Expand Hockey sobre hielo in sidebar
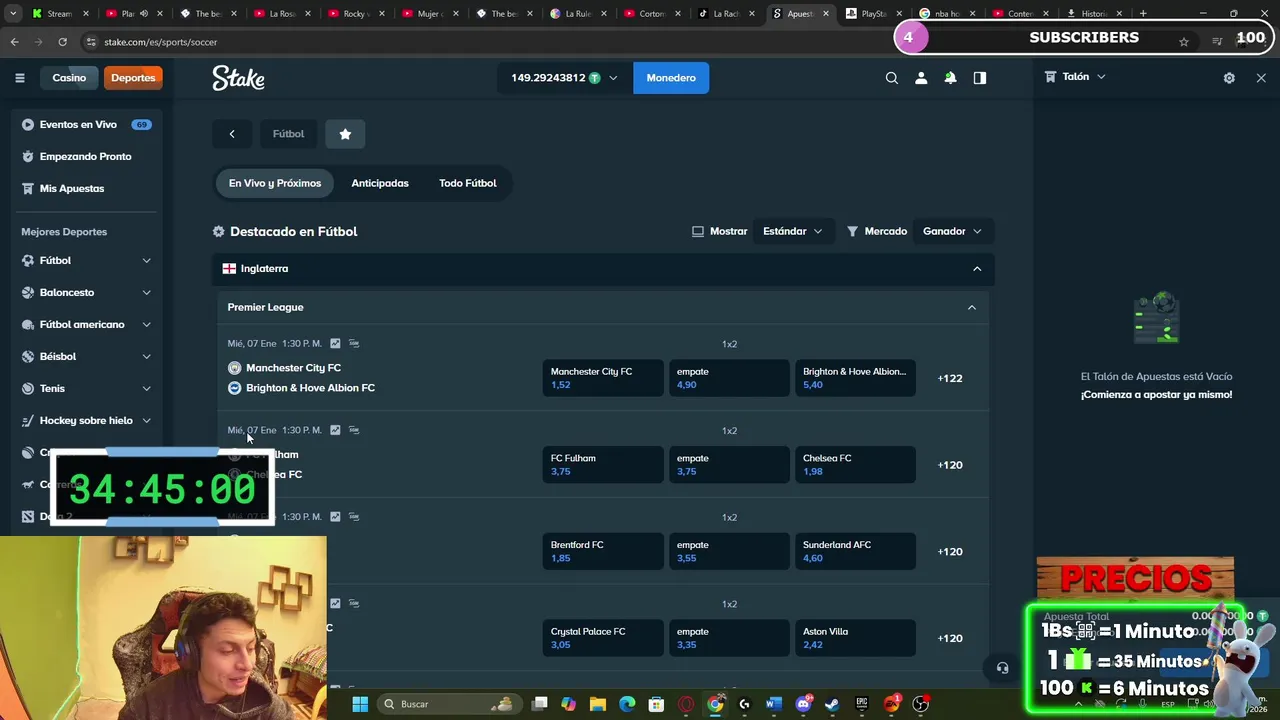The height and width of the screenshot is (720, 1280). click(146, 420)
